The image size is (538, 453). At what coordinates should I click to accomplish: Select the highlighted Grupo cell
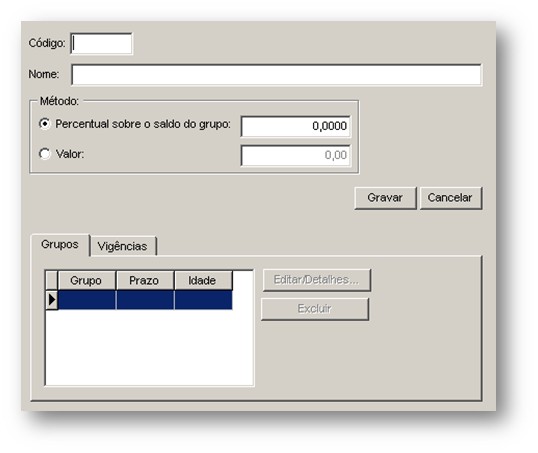86,300
